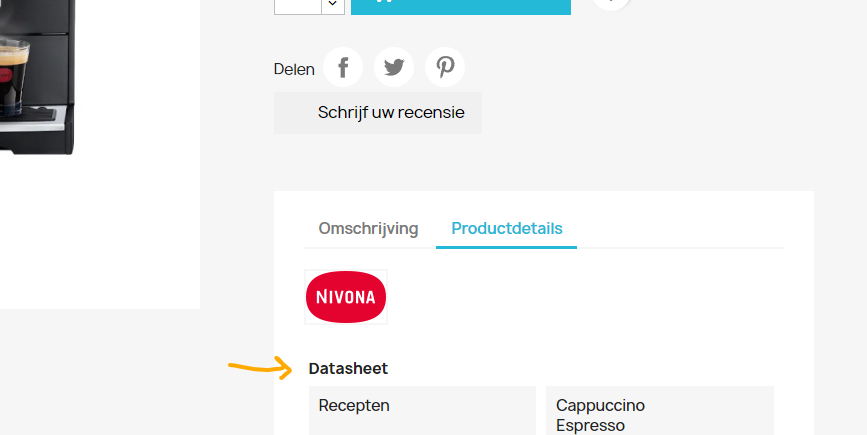Click the round button beside the blue button
Viewport: 867px width, 435px height.
click(x=611, y=3)
